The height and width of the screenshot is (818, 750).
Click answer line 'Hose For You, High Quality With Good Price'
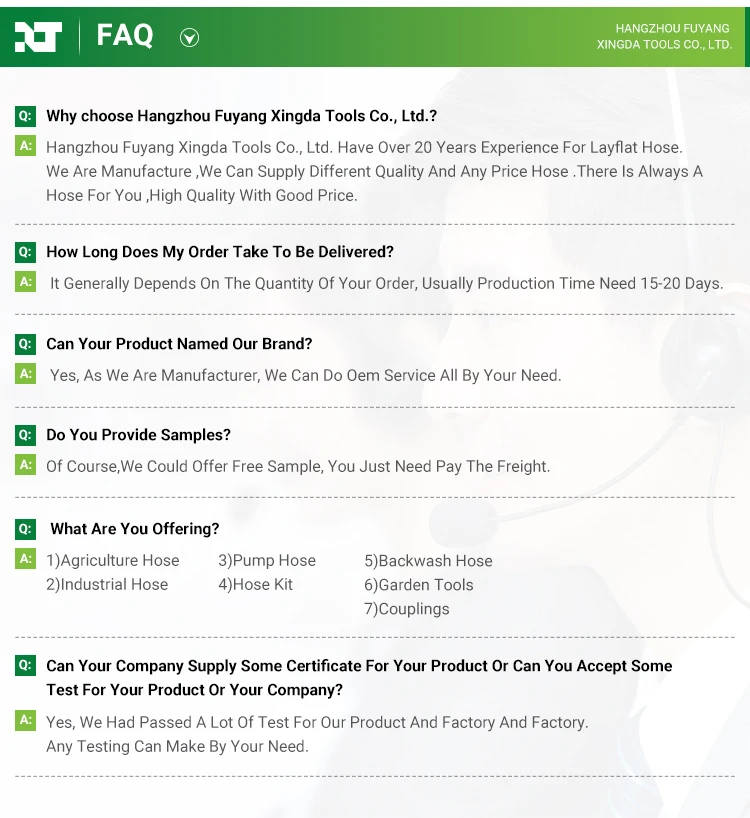pyautogui.click(x=202, y=196)
